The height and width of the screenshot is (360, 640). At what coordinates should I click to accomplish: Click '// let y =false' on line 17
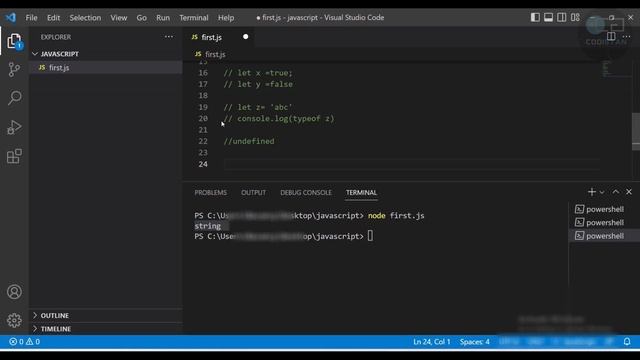[258, 84]
